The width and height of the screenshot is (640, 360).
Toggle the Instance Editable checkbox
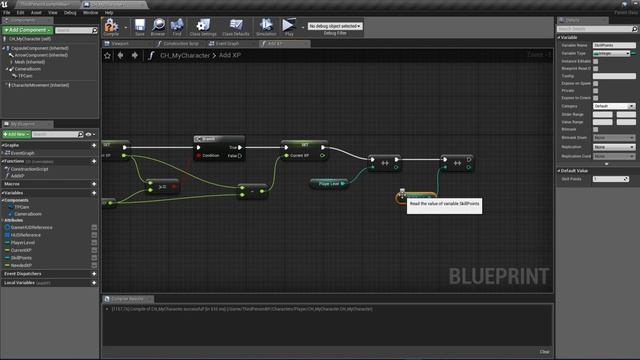pyautogui.click(x=596, y=61)
